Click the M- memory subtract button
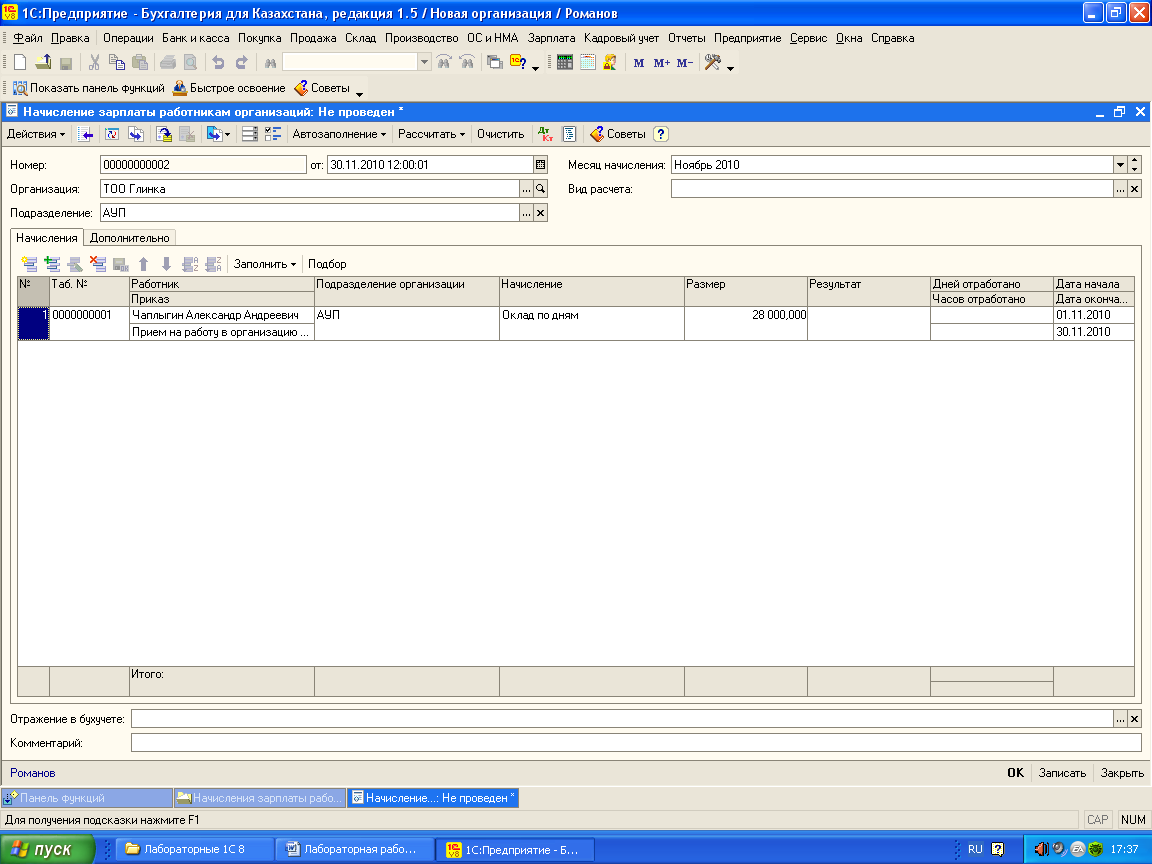The height and width of the screenshot is (864, 1152). click(x=685, y=63)
